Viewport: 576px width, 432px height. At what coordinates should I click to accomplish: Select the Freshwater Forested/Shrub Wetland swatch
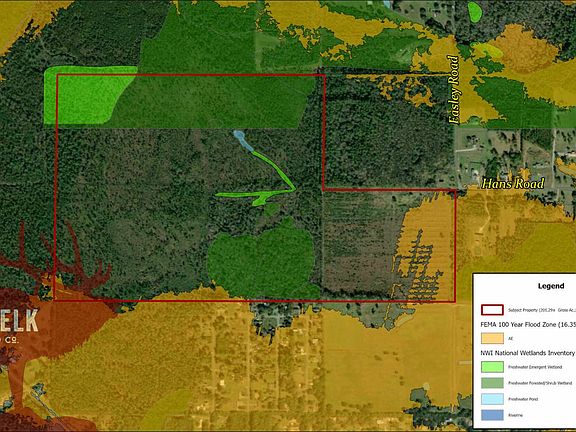pyautogui.click(x=492, y=383)
